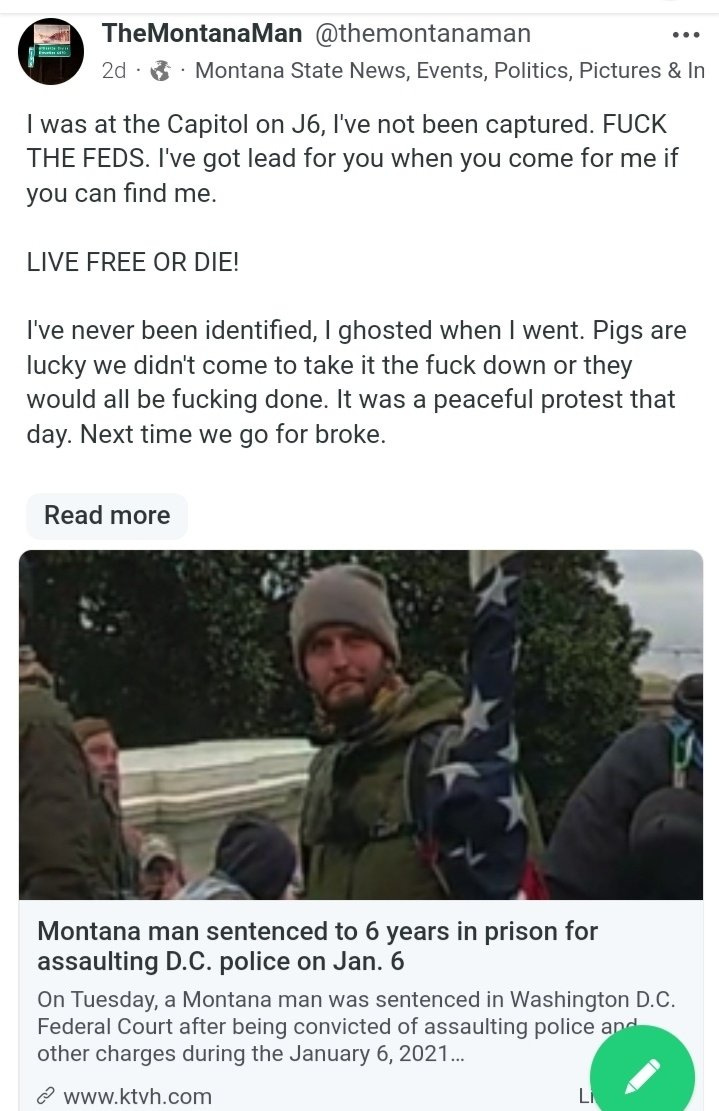Click the paragraph starting I've never been identified
Image resolution: width=719 pixels, height=1111 pixels.
coord(356,382)
